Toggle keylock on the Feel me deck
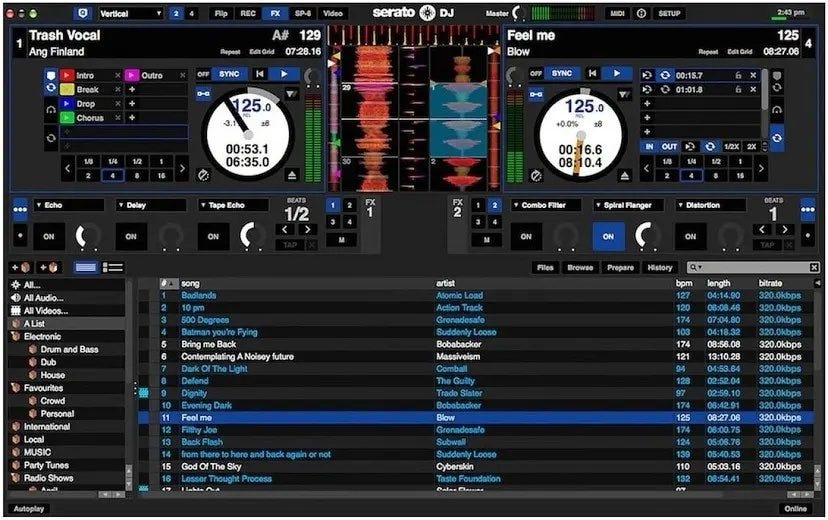Image resolution: width=828 pixels, height=520 pixels. pyautogui.click(x=536, y=94)
